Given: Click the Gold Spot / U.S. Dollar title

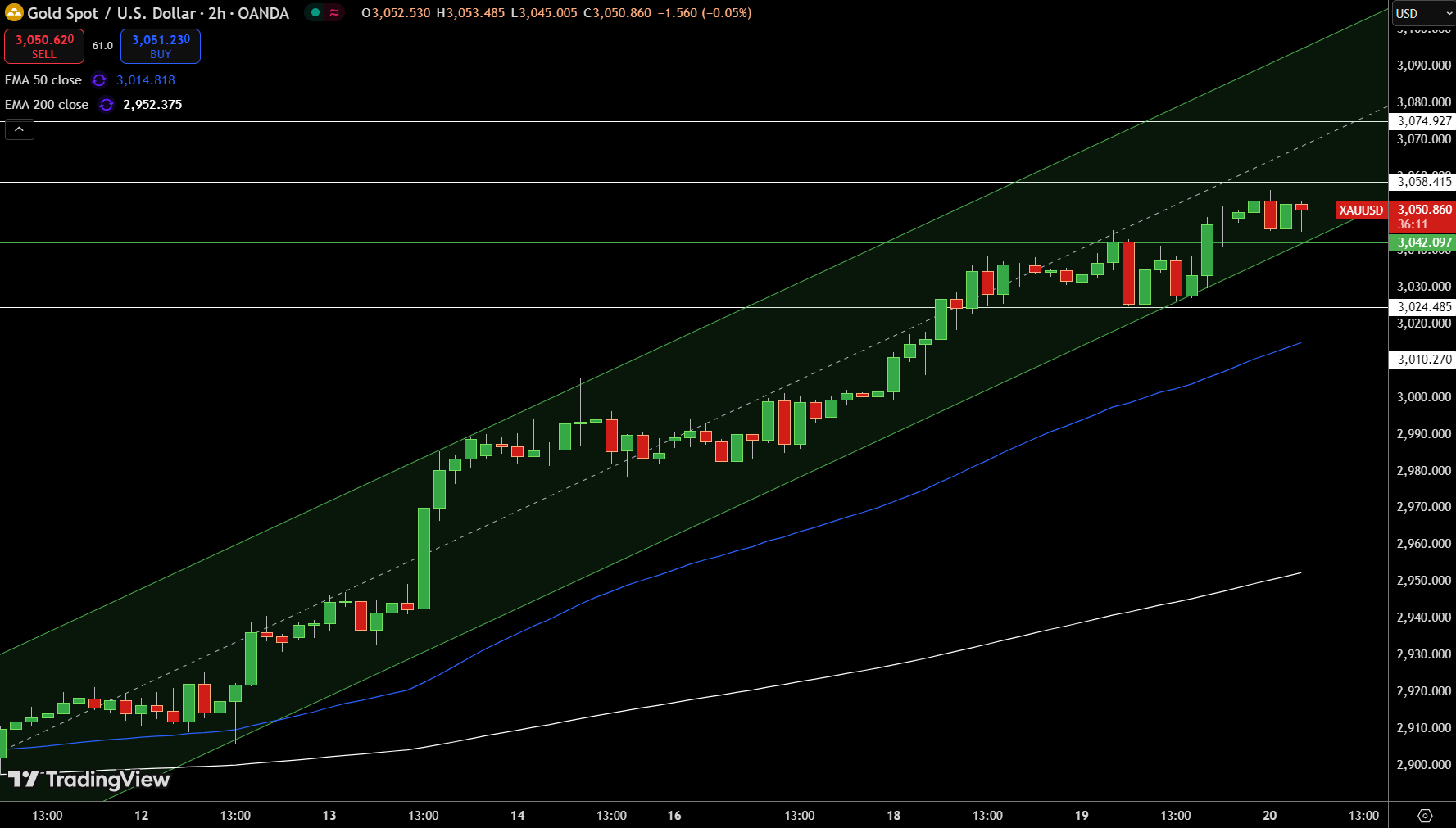Looking at the screenshot, I should click(x=111, y=13).
